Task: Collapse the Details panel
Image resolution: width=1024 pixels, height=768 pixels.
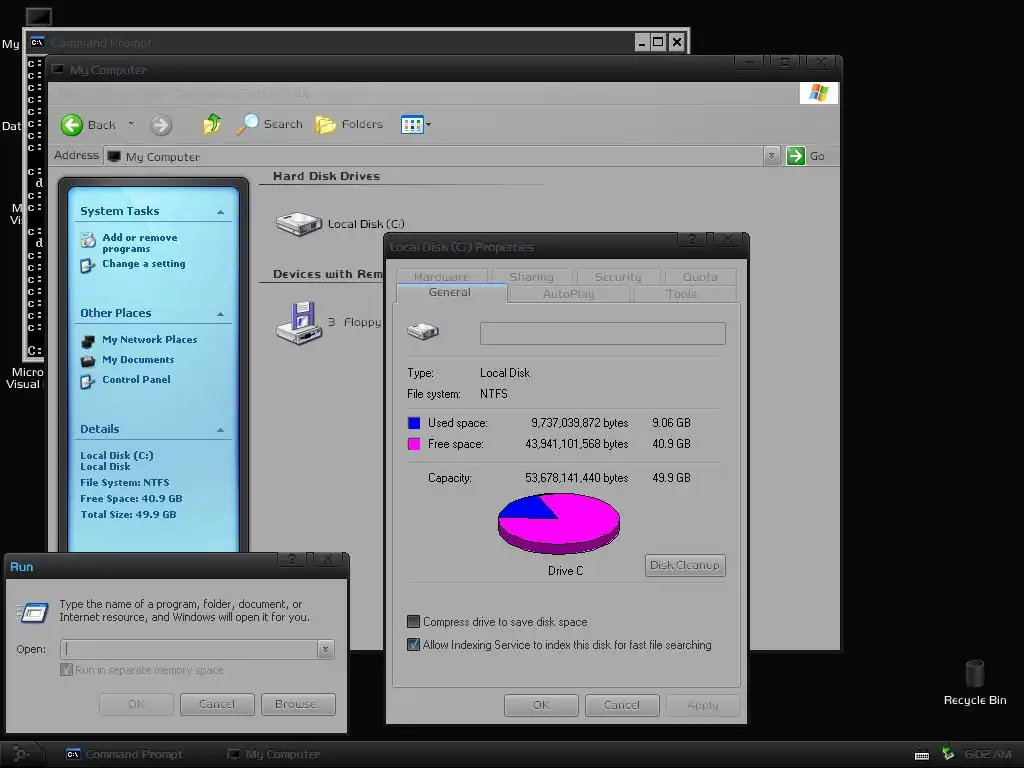Action: (221, 430)
